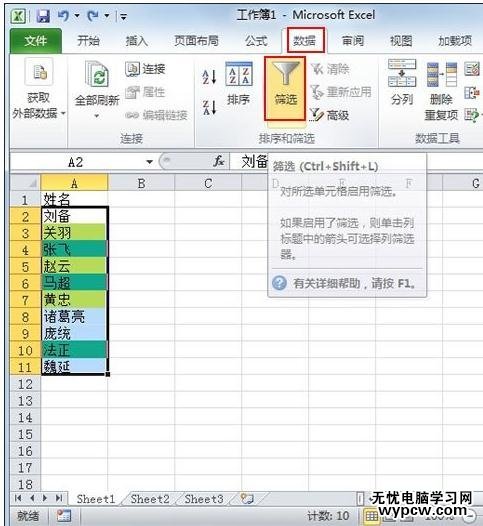Sort ascending with A-Z icon
Screen dimensions: 483x526
209,76
